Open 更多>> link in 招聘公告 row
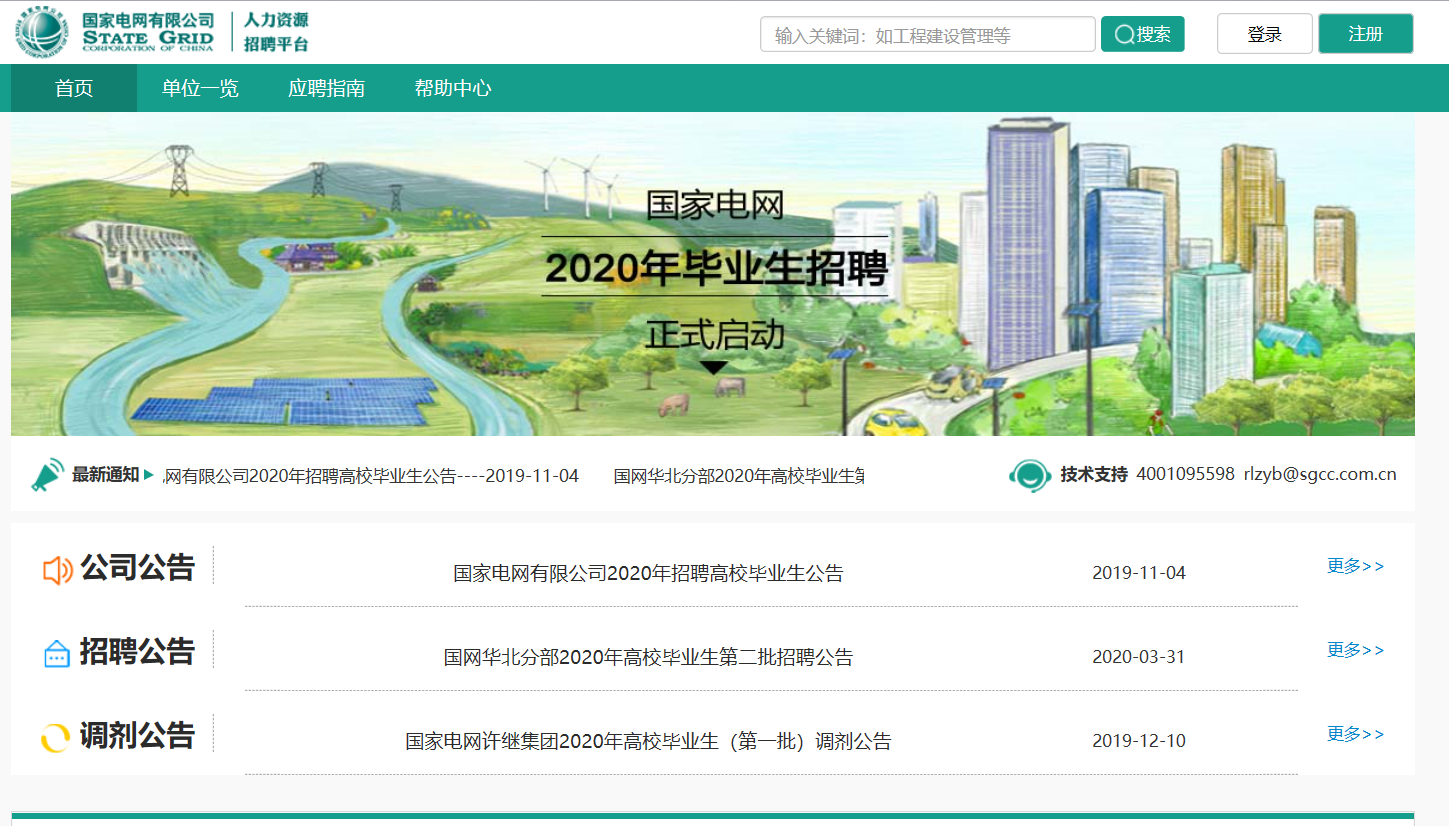The height and width of the screenshot is (826, 1449). 1356,650
